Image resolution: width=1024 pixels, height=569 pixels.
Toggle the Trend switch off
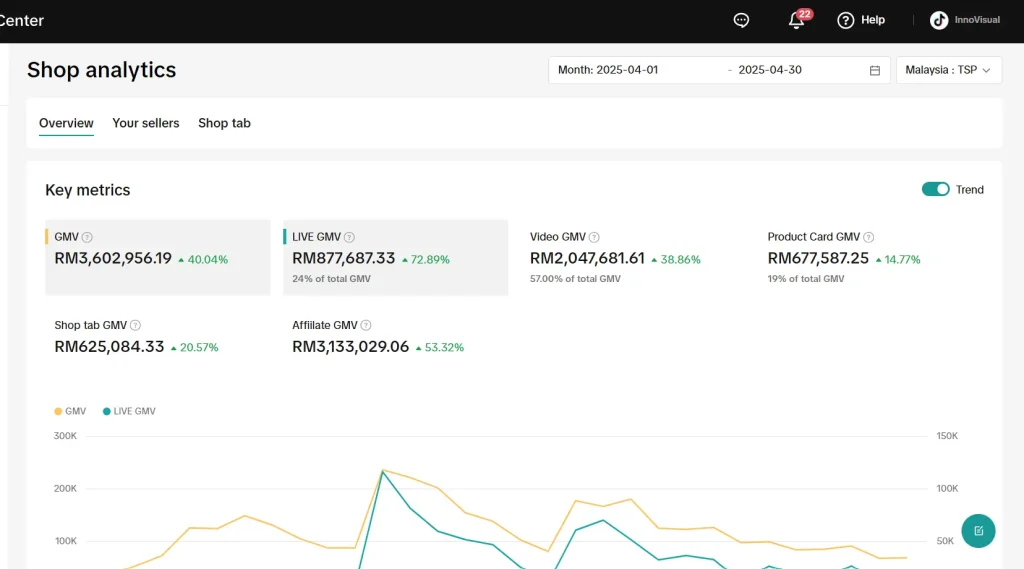click(935, 190)
